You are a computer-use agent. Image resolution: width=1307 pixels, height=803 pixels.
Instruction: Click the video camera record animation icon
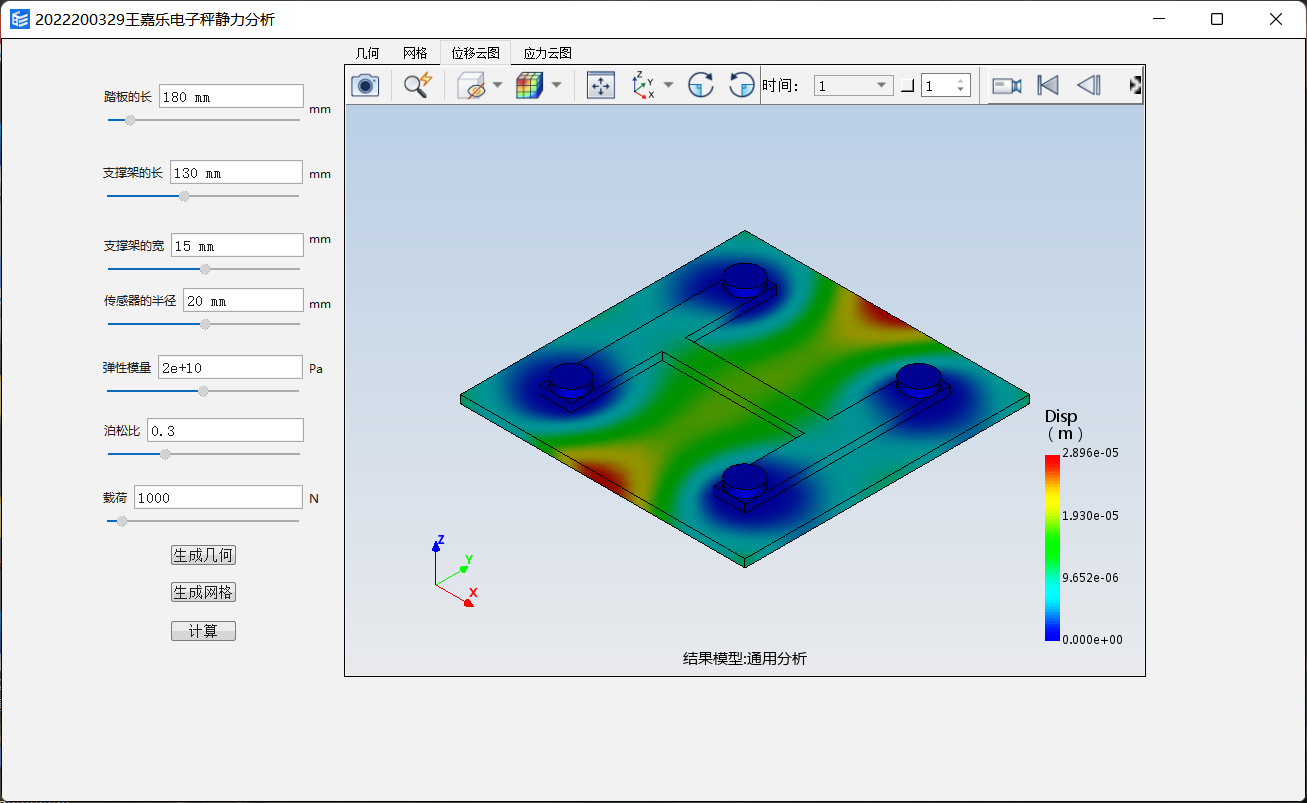click(x=1007, y=86)
